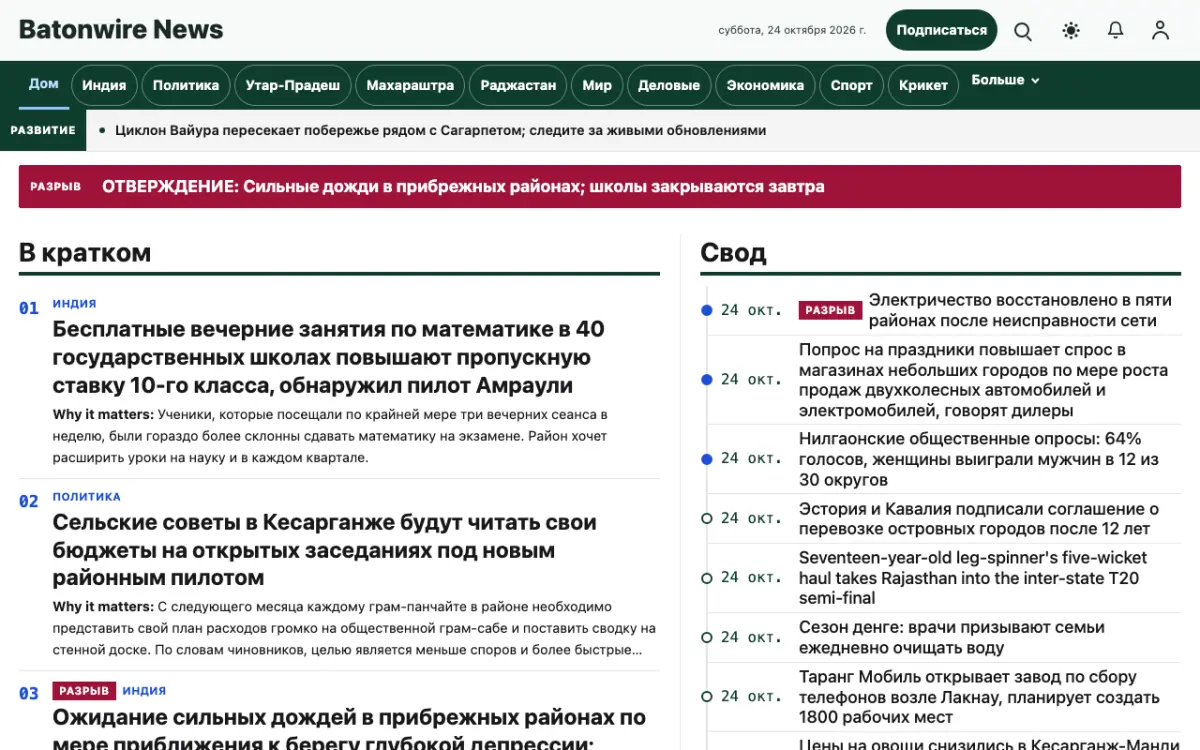Open feed item Сезон денге: врачи призывают

(952, 637)
